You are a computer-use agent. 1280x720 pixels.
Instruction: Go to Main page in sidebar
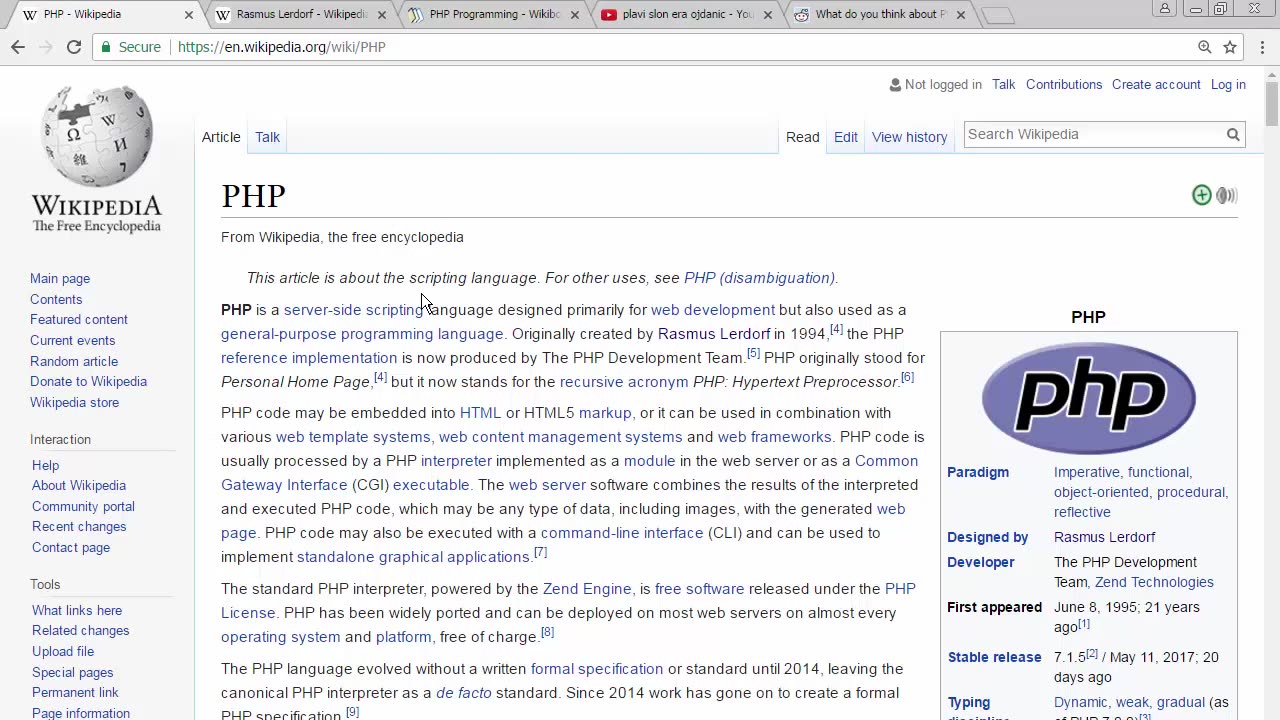60,279
